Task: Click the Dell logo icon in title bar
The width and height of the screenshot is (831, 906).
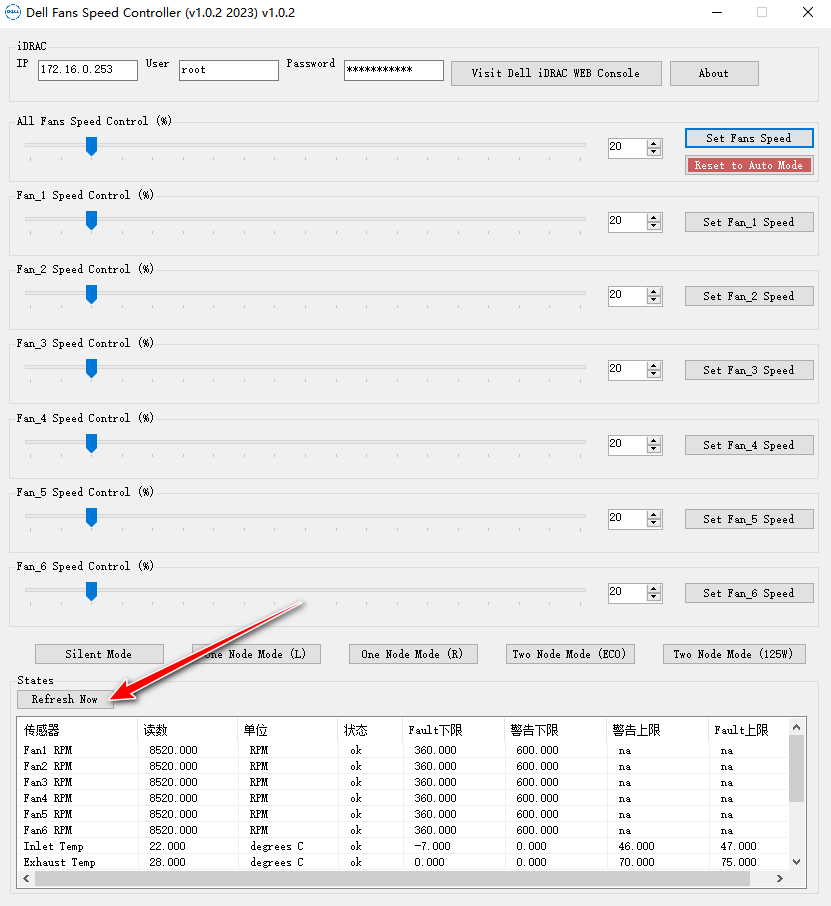Action: tap(12, 12)
